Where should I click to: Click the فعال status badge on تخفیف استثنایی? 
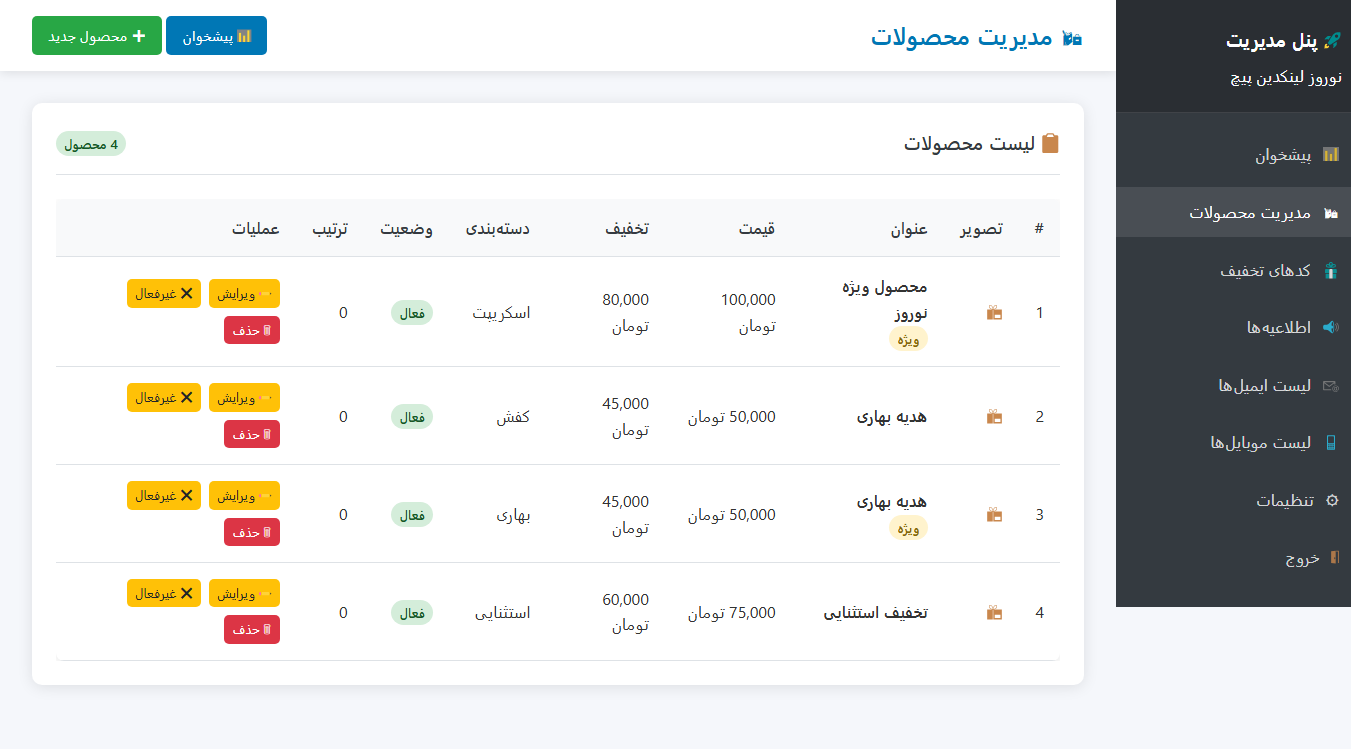(x=411, y=612)
